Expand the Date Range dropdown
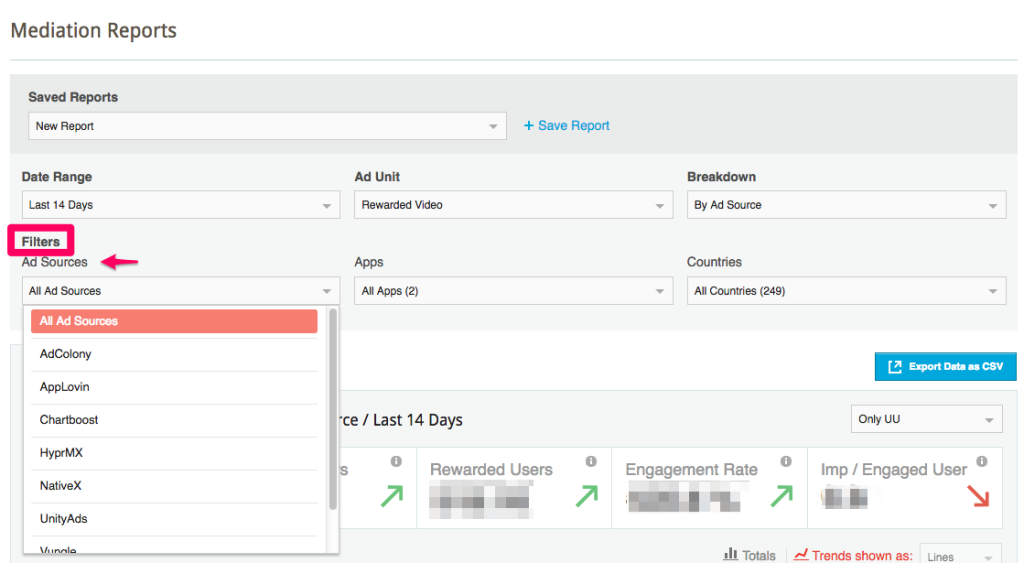Viewport: 1024px width, 563px height. [180, 205]
